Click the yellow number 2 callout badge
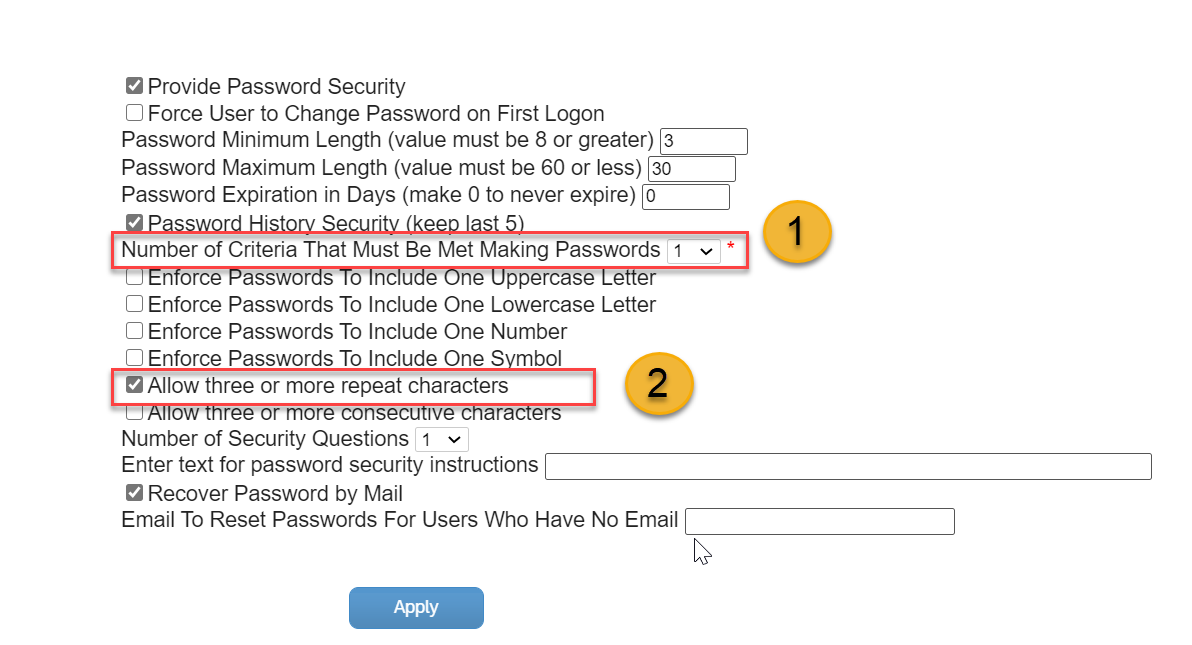This screenshot has width=1192, height=645. pos(658,383)
